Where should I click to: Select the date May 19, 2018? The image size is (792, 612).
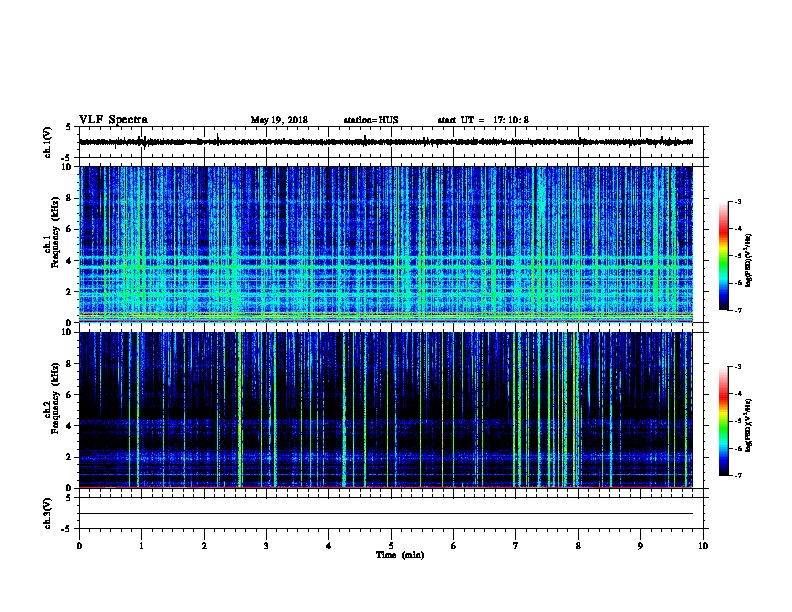[279, 120]
